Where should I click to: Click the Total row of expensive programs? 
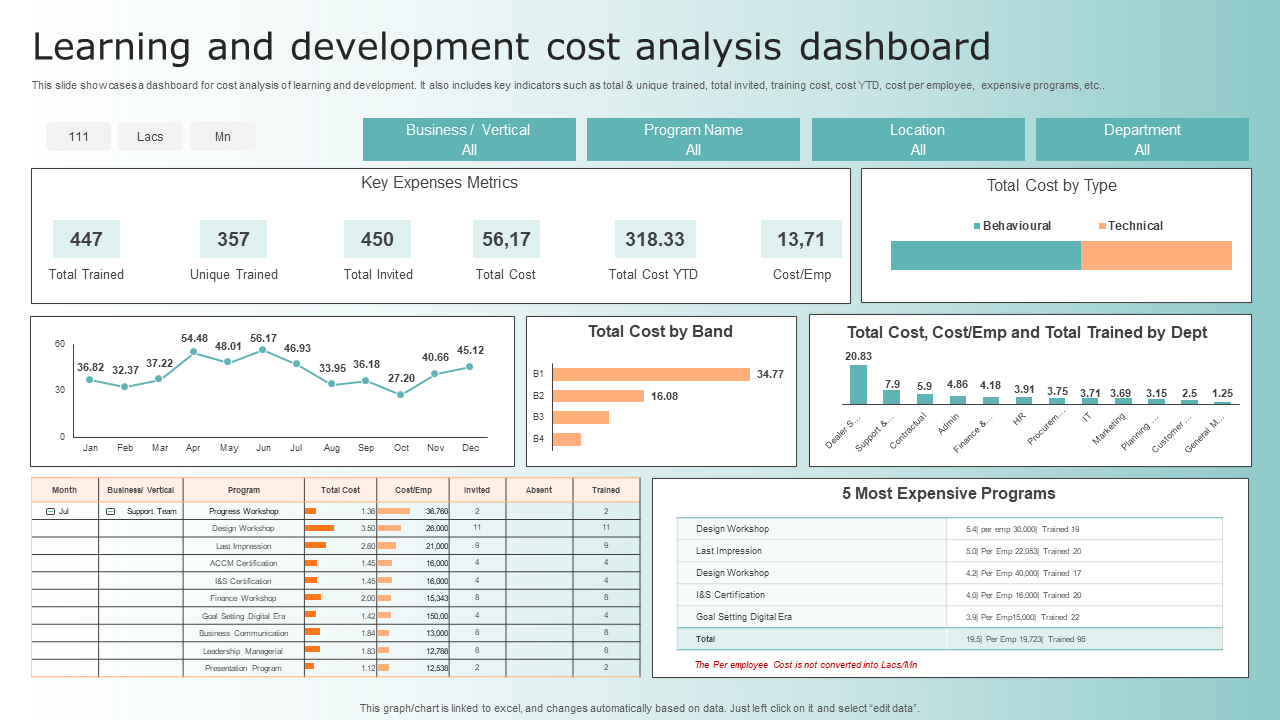tap(949, 639)
